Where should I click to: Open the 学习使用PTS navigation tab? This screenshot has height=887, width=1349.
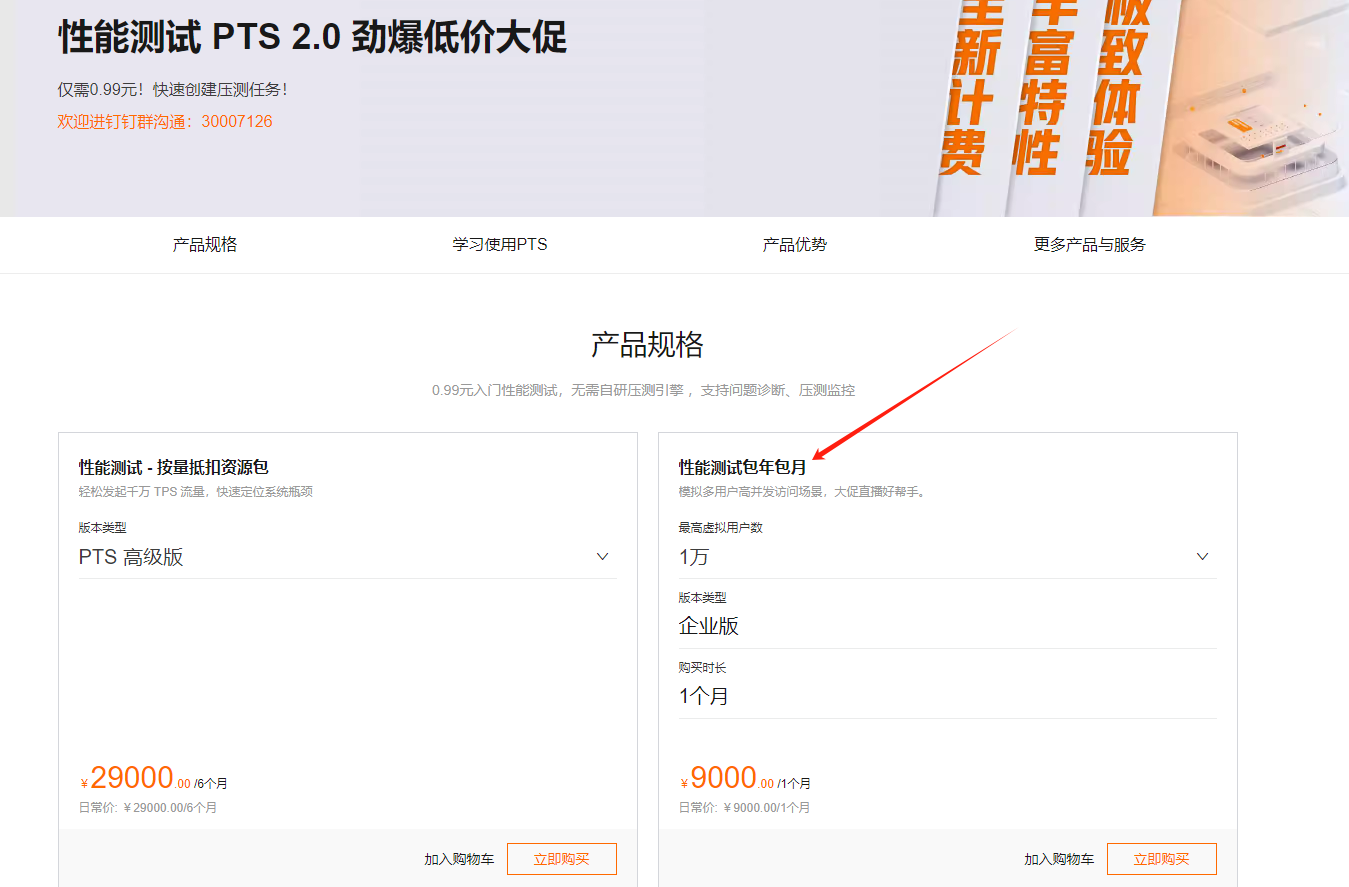500,244
